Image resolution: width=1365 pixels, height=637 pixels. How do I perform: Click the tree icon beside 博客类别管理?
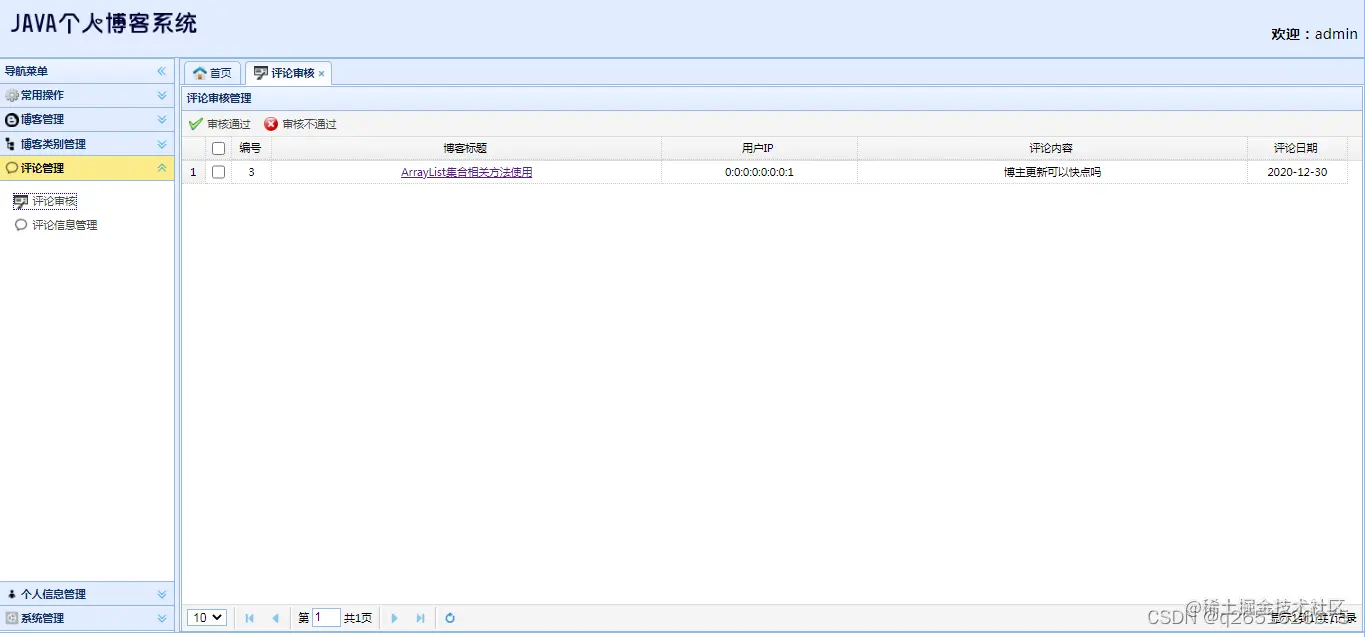click(x=12, y=144)
